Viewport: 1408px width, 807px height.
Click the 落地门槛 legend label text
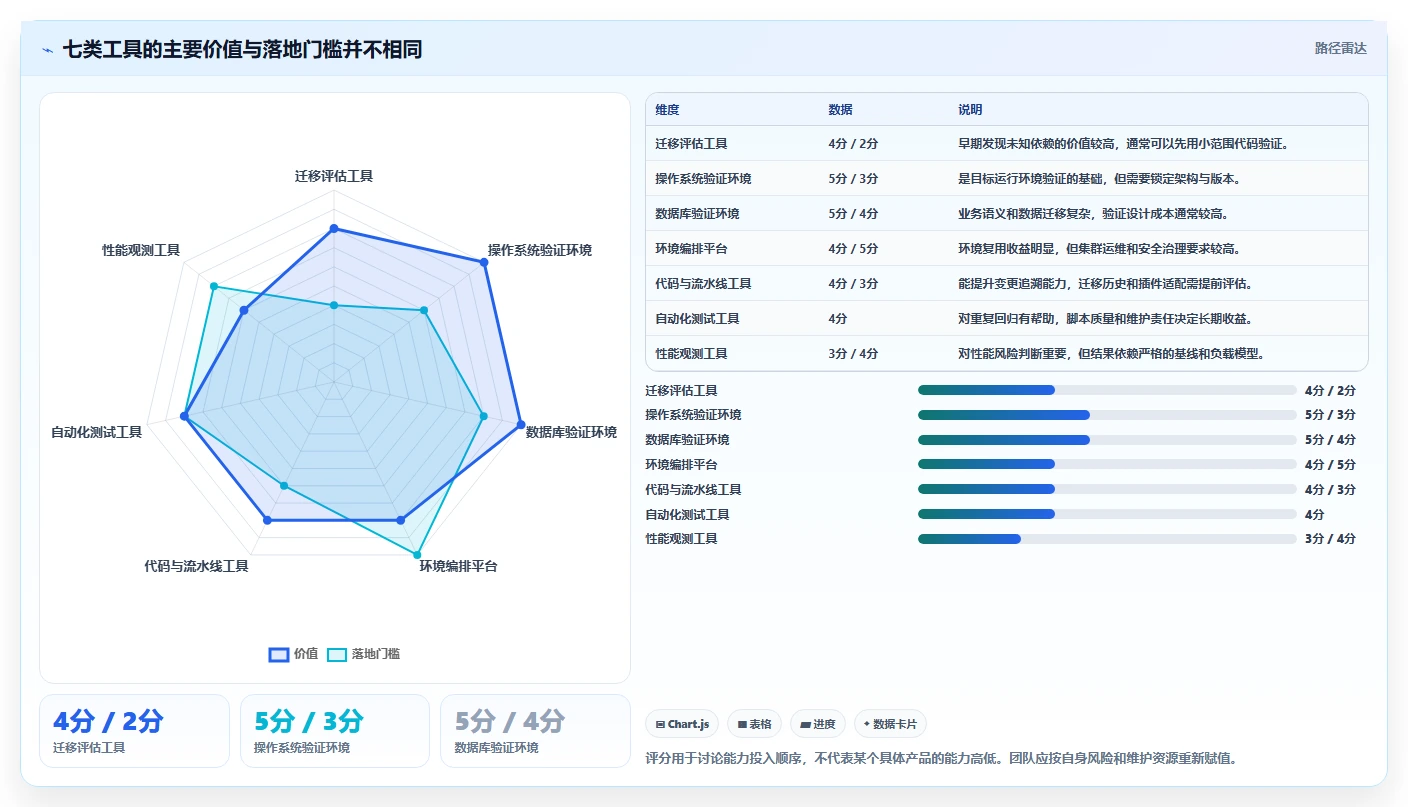(x=376, y=654)
